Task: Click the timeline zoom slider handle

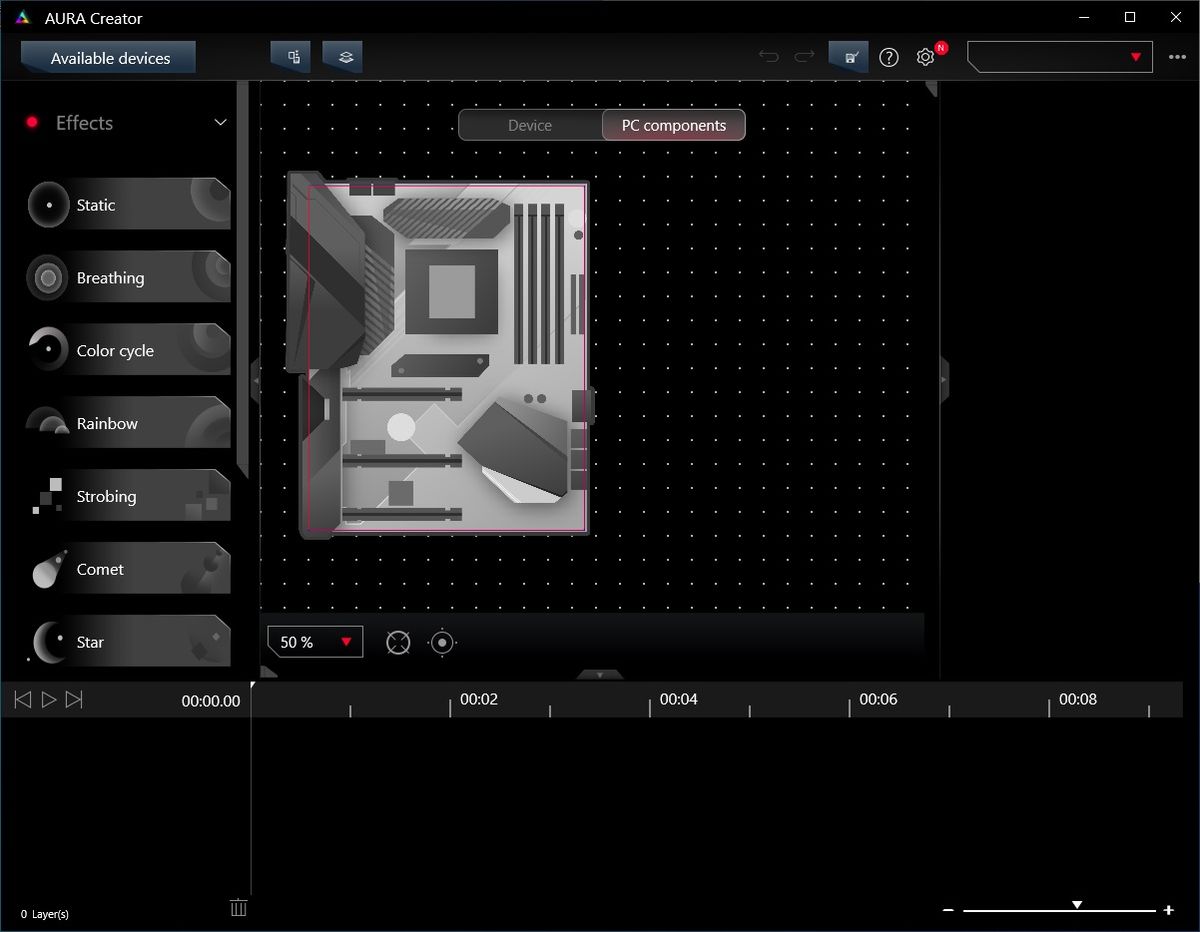Action: click(x=1077, y=905)
